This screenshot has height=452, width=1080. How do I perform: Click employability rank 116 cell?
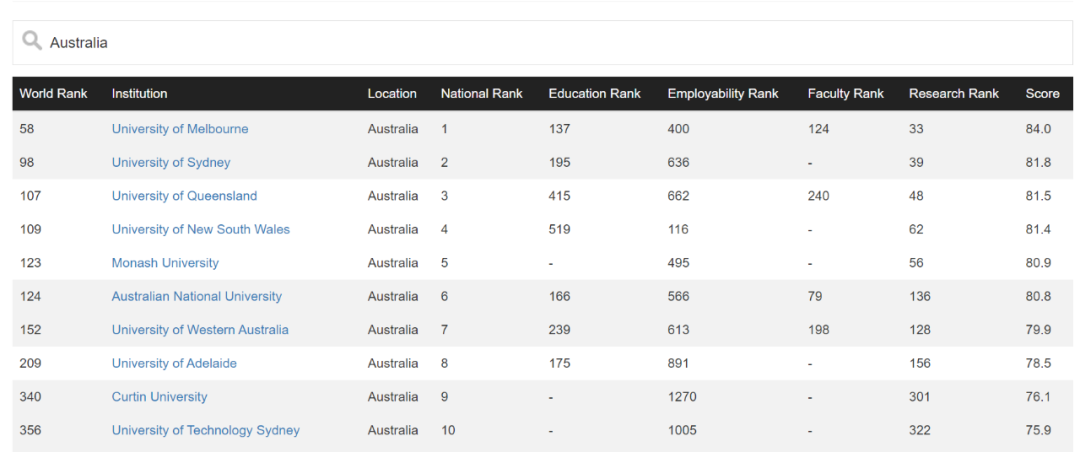click(678, 229)
